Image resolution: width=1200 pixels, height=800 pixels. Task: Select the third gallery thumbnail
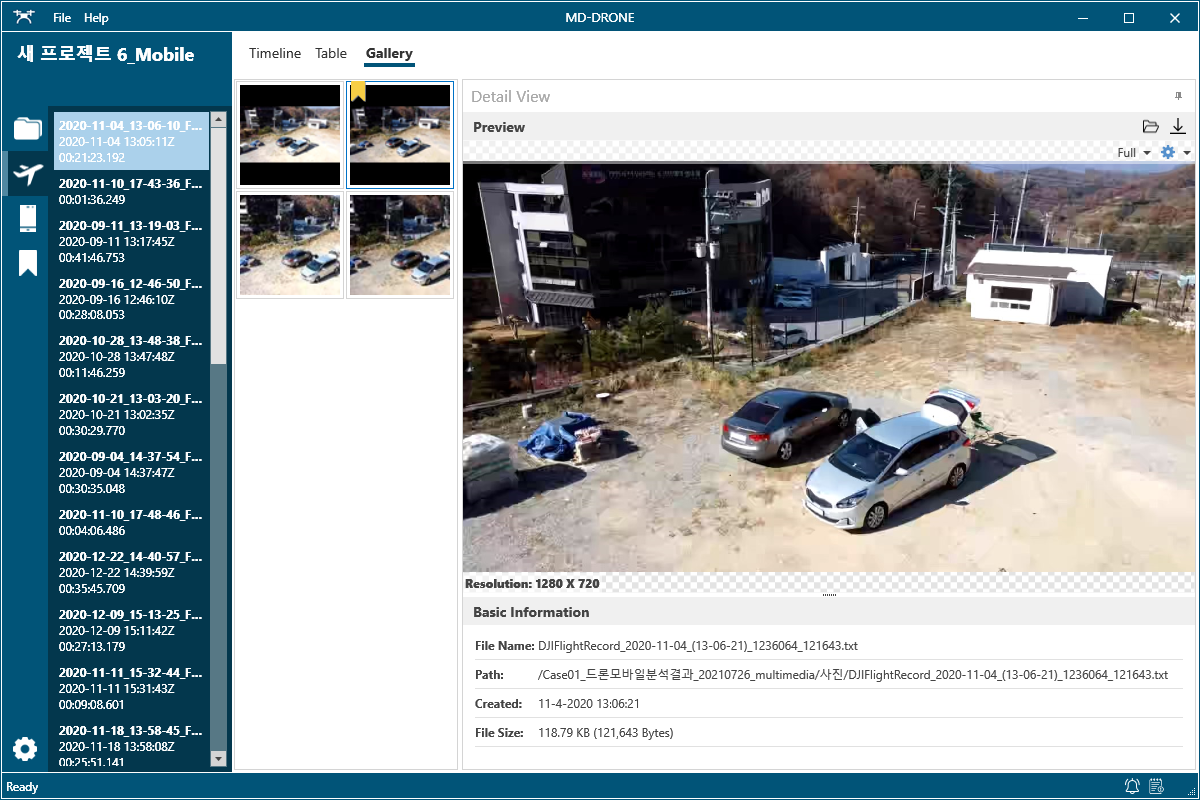click(290, 245)
